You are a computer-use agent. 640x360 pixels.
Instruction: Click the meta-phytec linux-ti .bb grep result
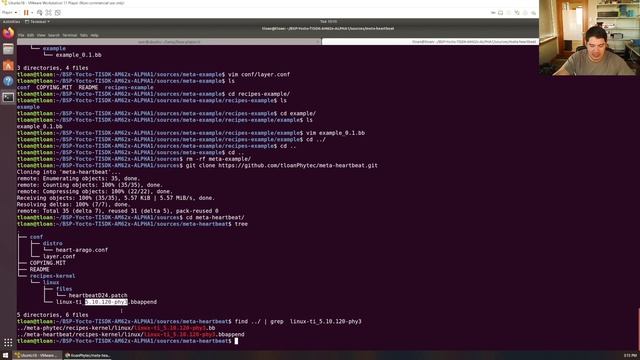coord(116,328)
